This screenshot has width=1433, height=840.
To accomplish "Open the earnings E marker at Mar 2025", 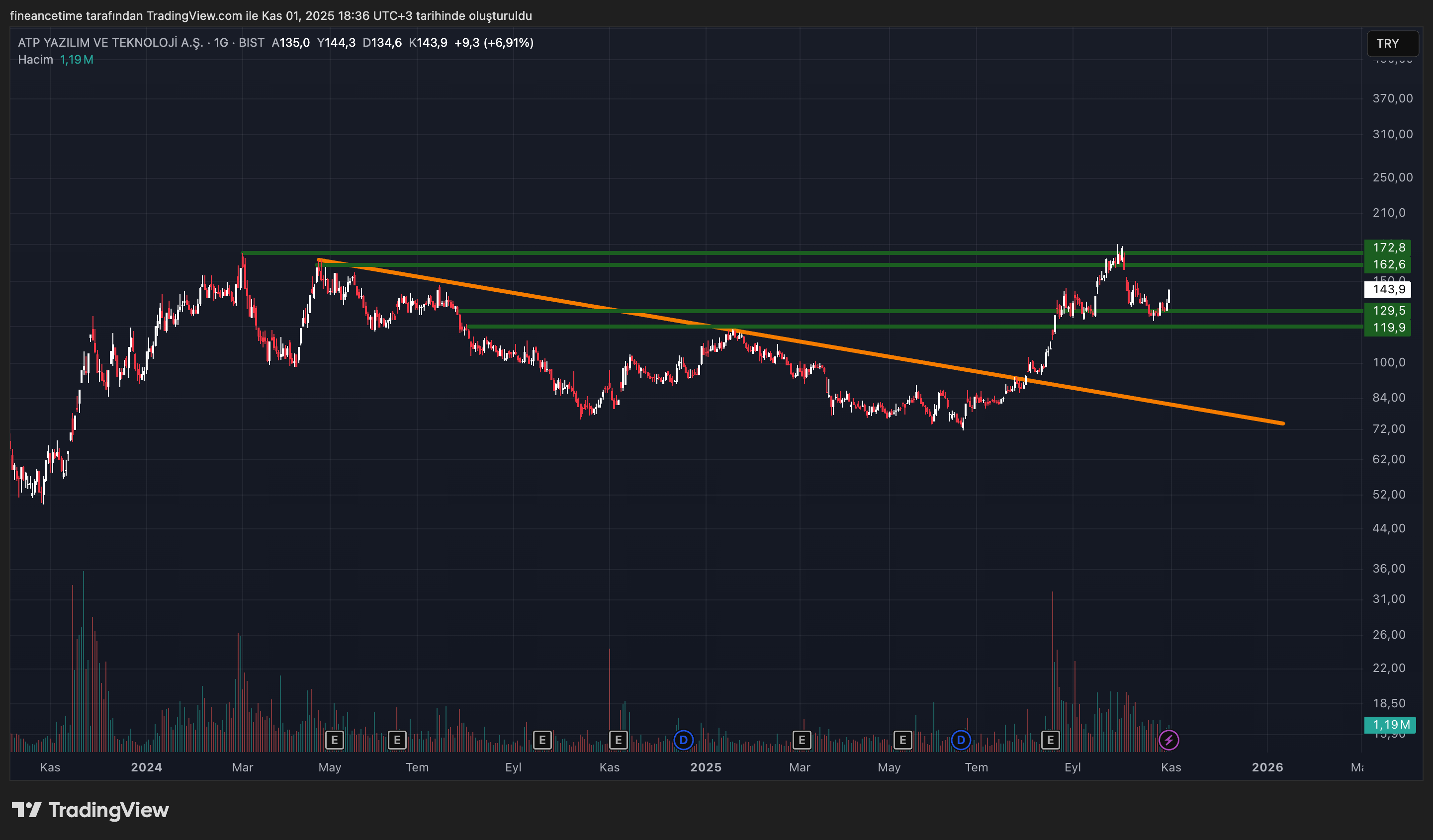I will coord(802,740).
